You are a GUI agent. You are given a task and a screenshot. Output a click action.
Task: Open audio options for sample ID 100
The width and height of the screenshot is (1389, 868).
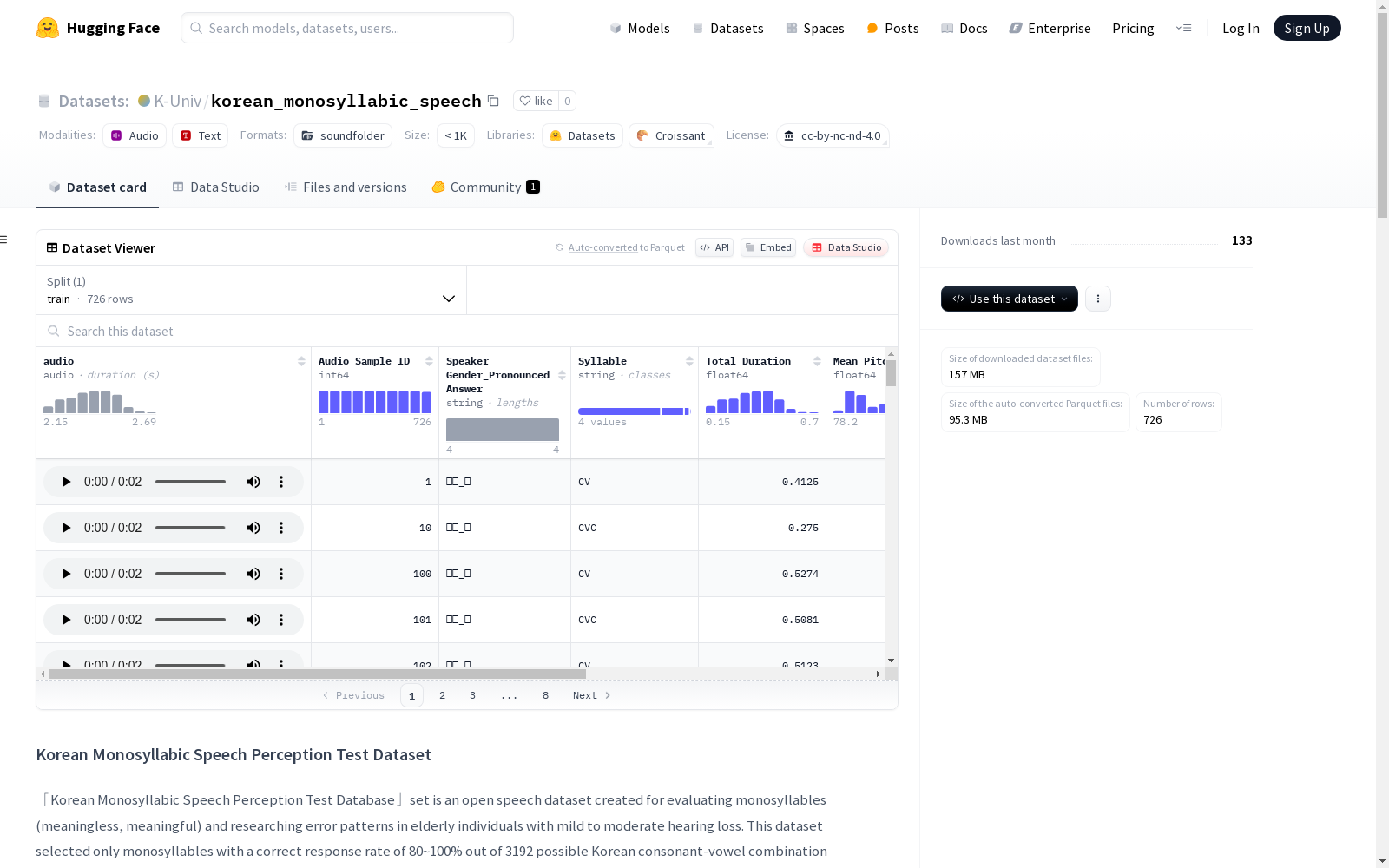click(x=281, y=574)
